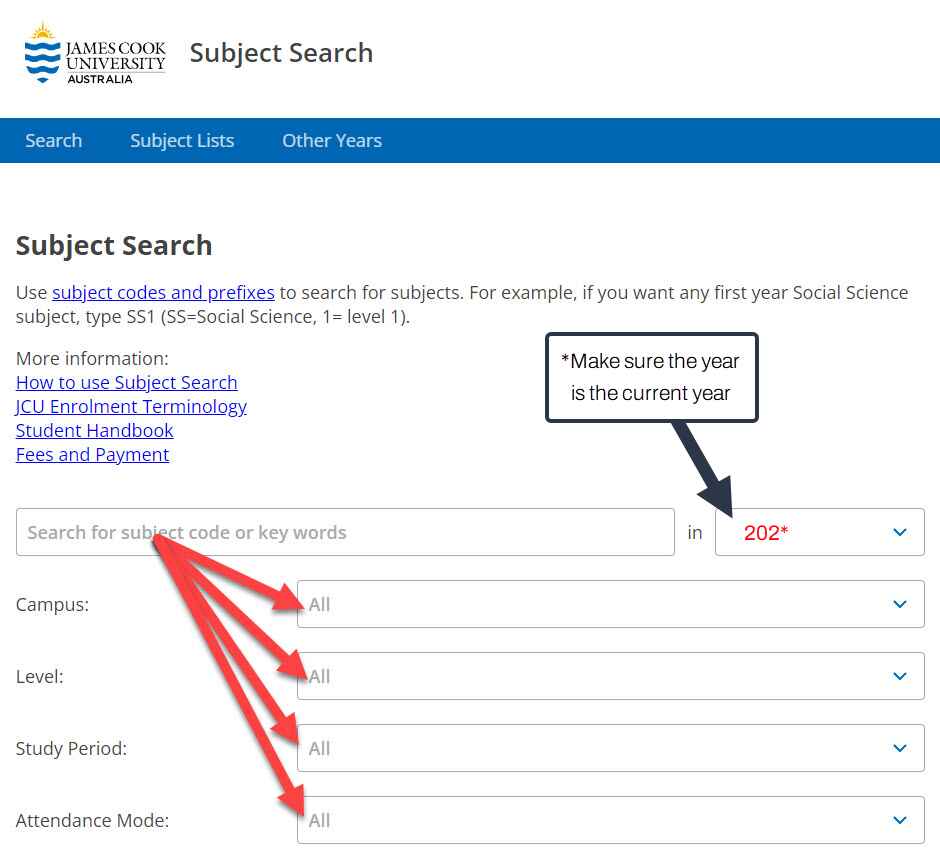Screen dimensions: 940x859
Task: Open JCU Enrolment Terminology link
Action: coord(131,406)
